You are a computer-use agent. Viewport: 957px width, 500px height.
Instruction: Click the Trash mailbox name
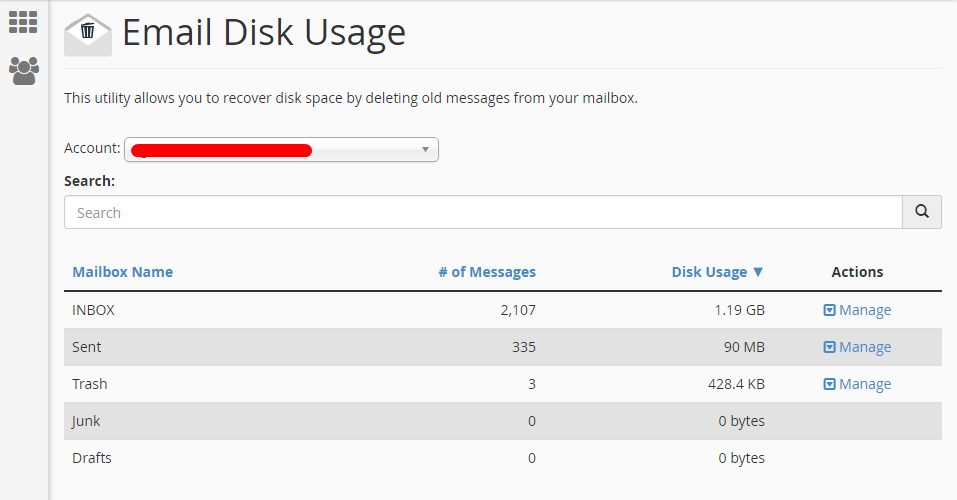click(90, 384)
